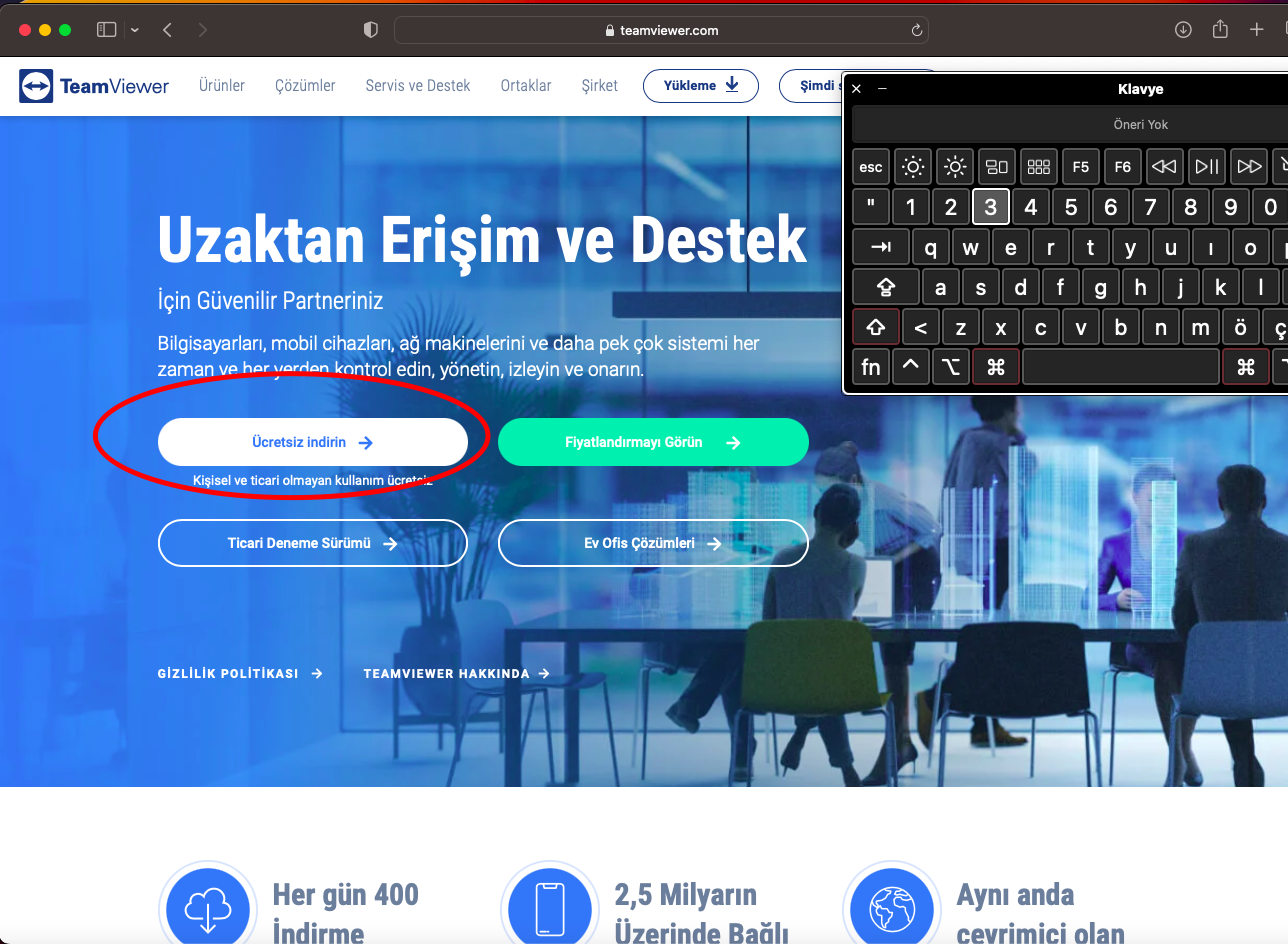
Task: Click the cloud download icon near 'Her gün 400 İndirme'
Action: (x=207, y=906)
